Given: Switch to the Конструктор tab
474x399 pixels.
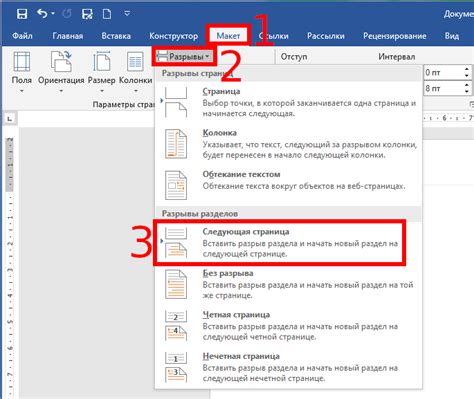Looking at the screenshot, I should pyautogui.click(x=173, y=36).
